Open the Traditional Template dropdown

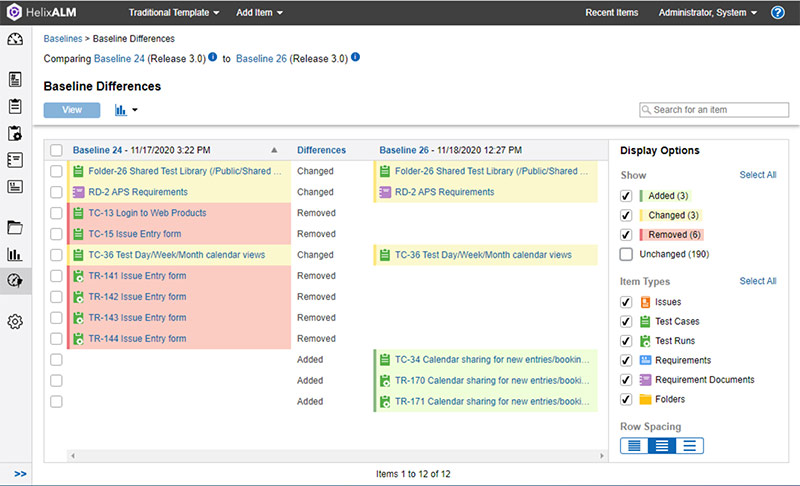pos(175,13)
